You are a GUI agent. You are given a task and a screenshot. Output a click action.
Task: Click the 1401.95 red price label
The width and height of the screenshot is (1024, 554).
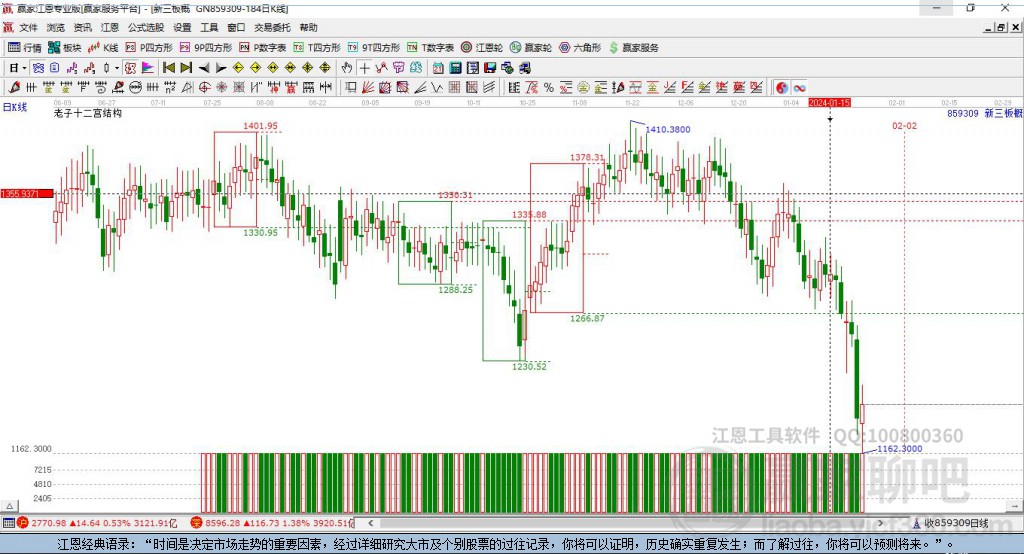pyautogui.click(x=261, y=126)
